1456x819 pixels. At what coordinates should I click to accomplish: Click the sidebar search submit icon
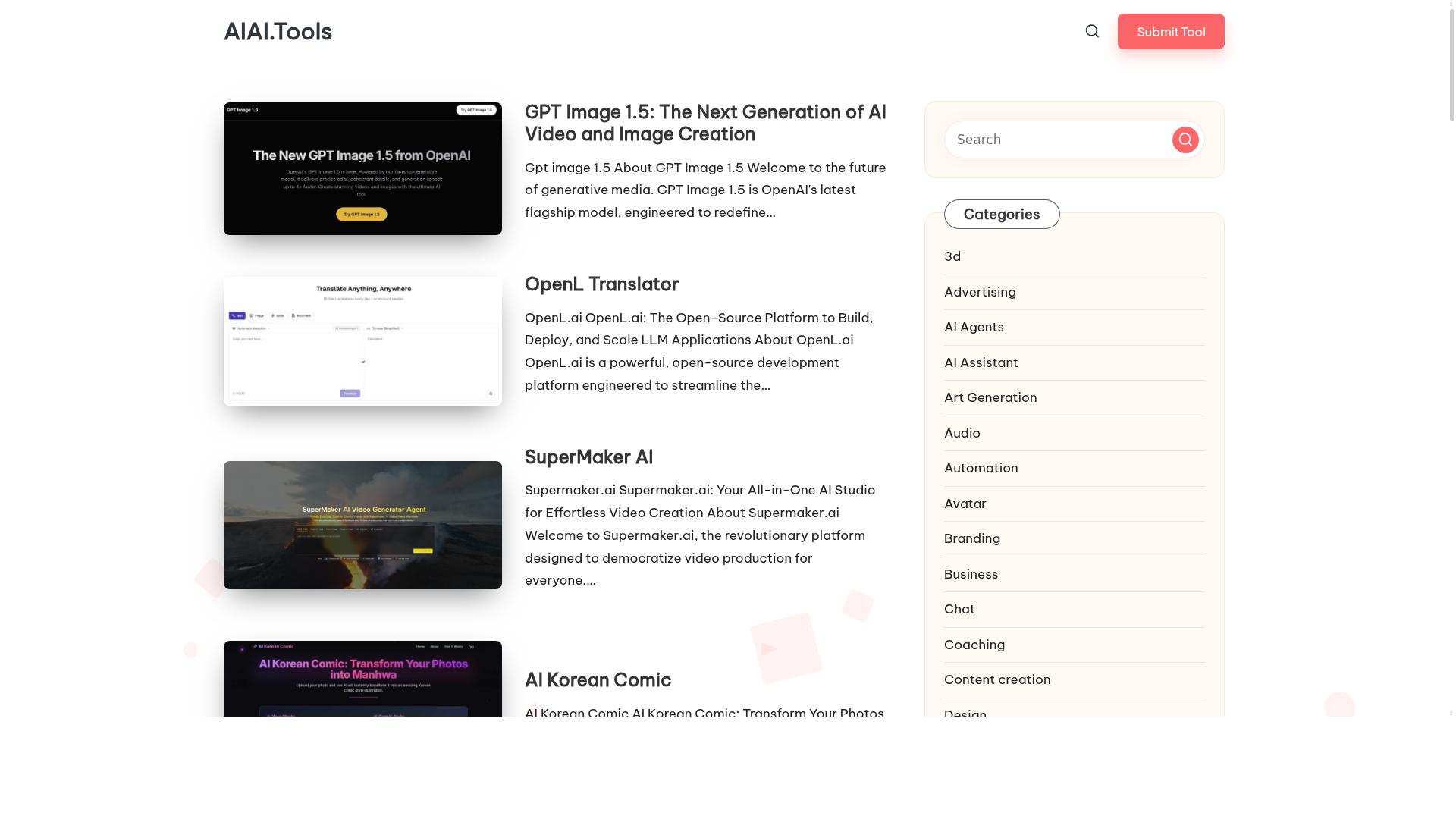(1185, 140)
